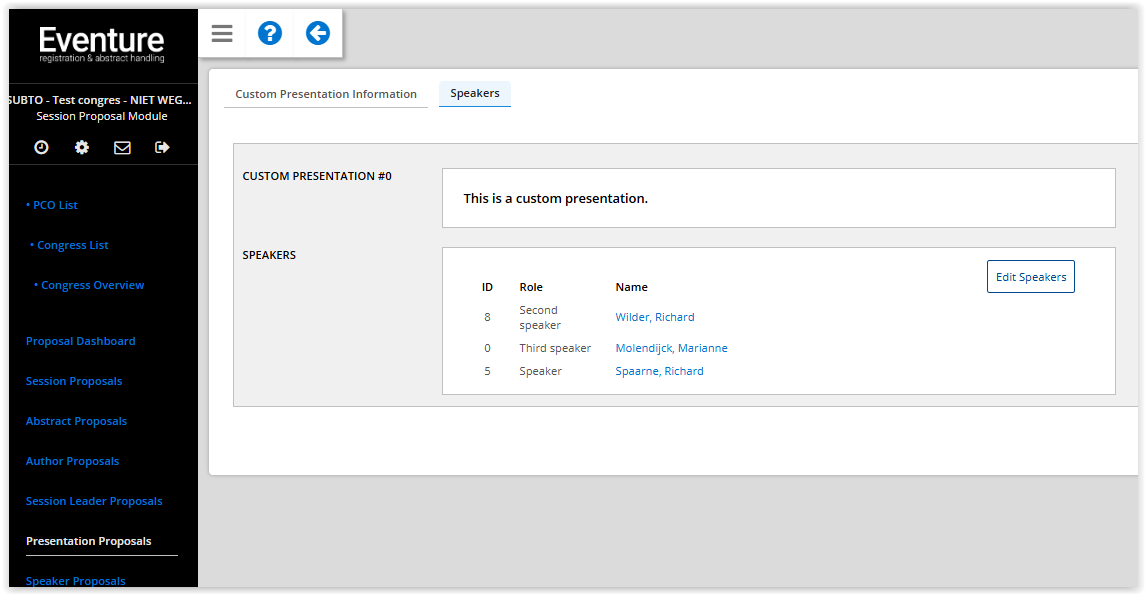Open settings via the gear icon
This screenshot has width=1146, height=595.
[x=82, y=148]
